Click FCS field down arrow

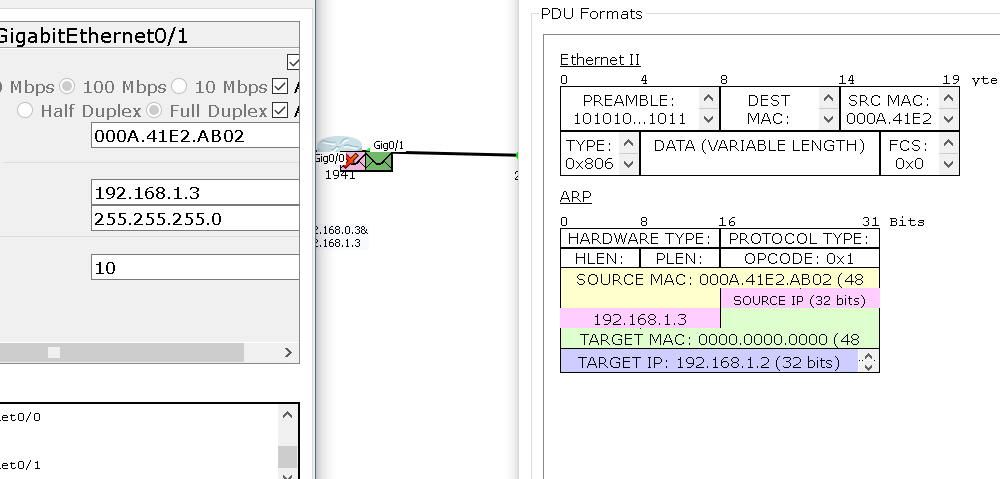[948, 164]
